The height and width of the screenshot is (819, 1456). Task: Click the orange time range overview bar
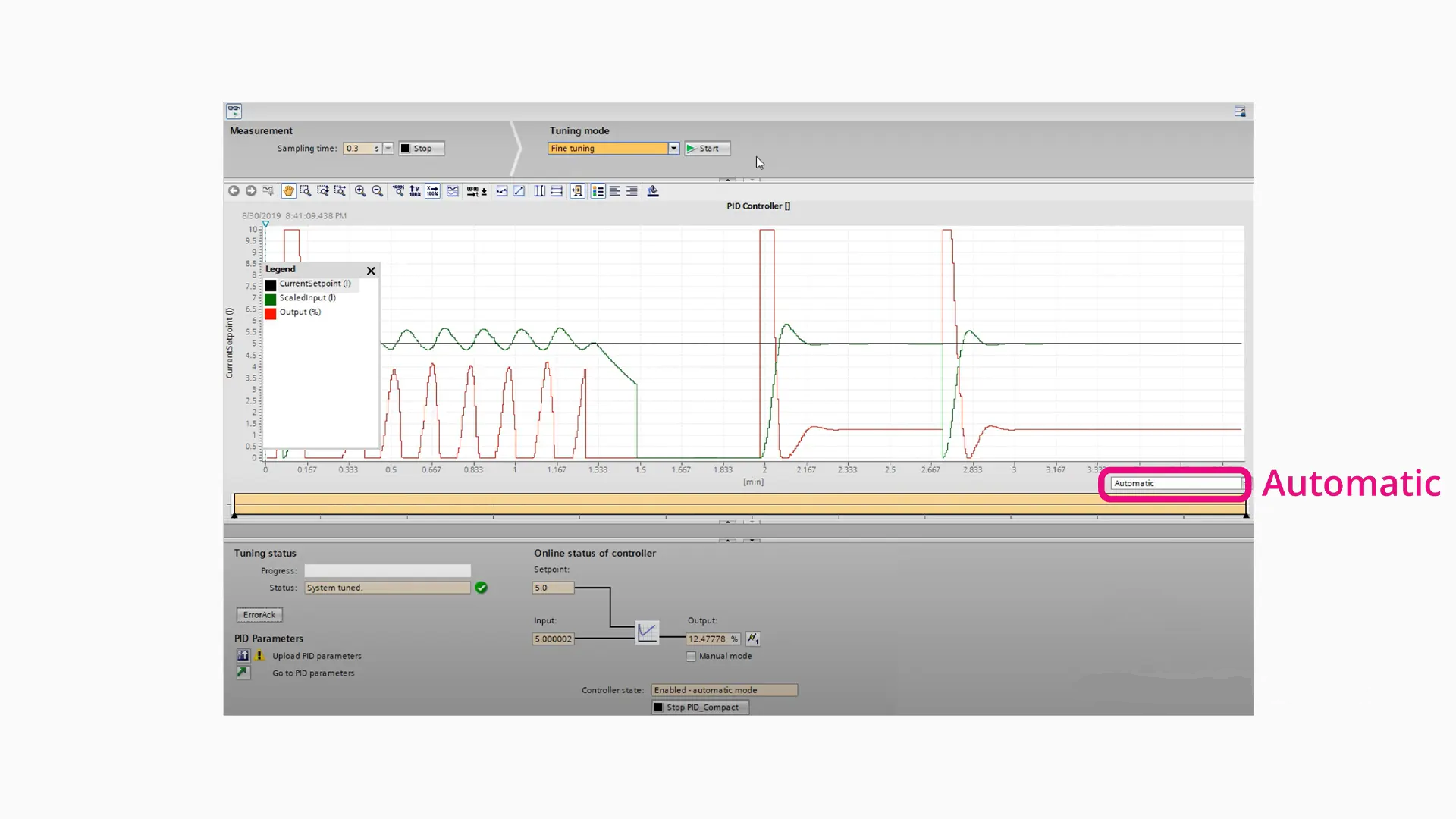[740, 504]
